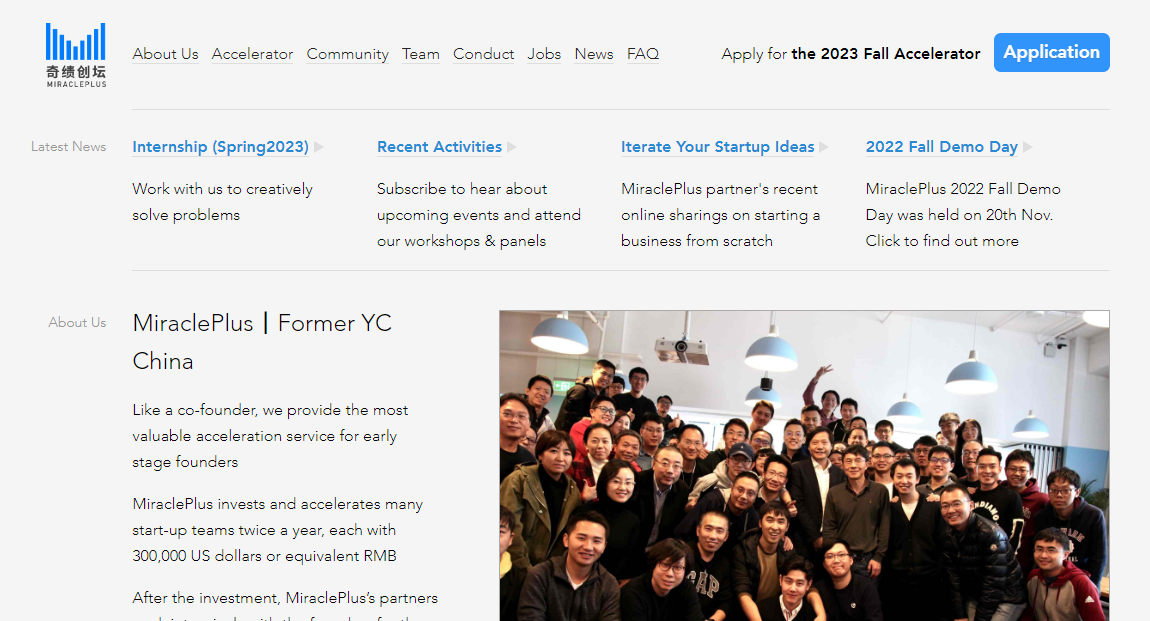Viewport: 1150px width, 621px height.
Task: Open the 2022 Fall Demo Day link
Action: (x=942, y=147)
